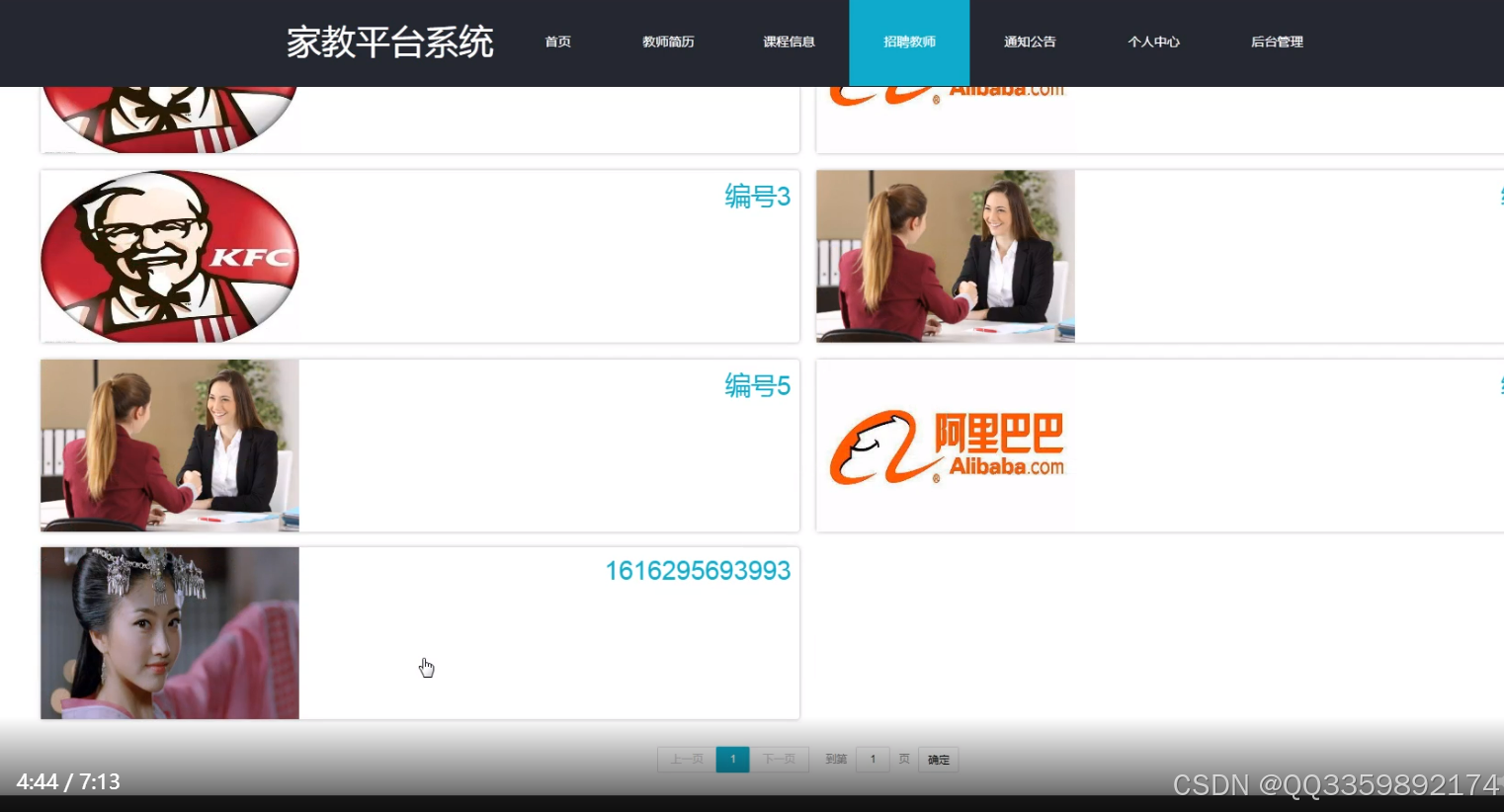Focus the page number input field

[x=873, y=760]
